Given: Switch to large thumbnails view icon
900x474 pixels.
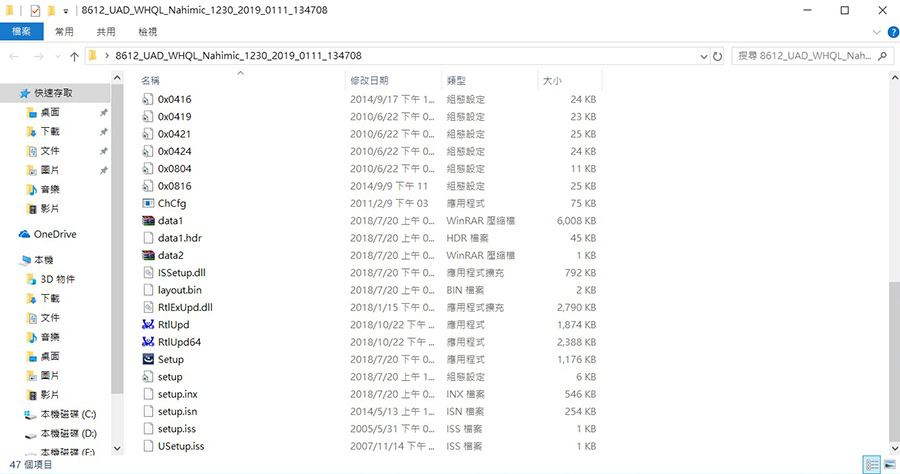Looking at the screenshot, I should pos(889,464).
